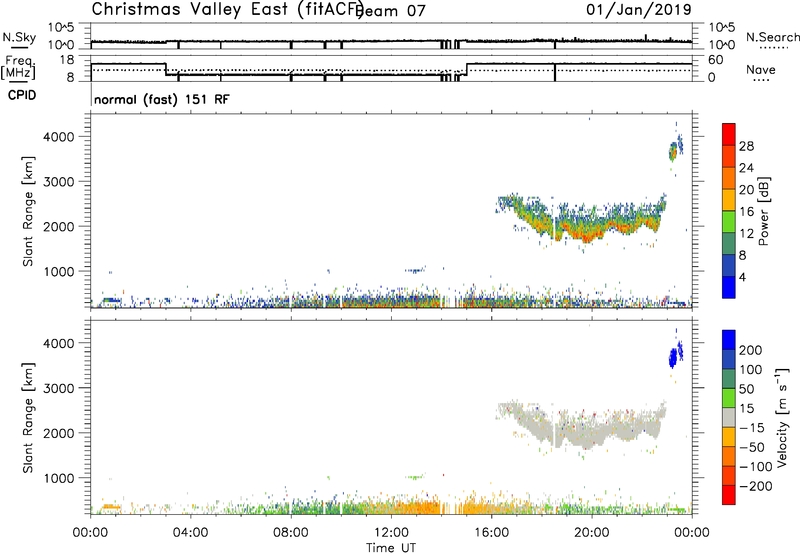
Task: Click the "60" right axis label of frequency panel
Action: coord(716,60)
